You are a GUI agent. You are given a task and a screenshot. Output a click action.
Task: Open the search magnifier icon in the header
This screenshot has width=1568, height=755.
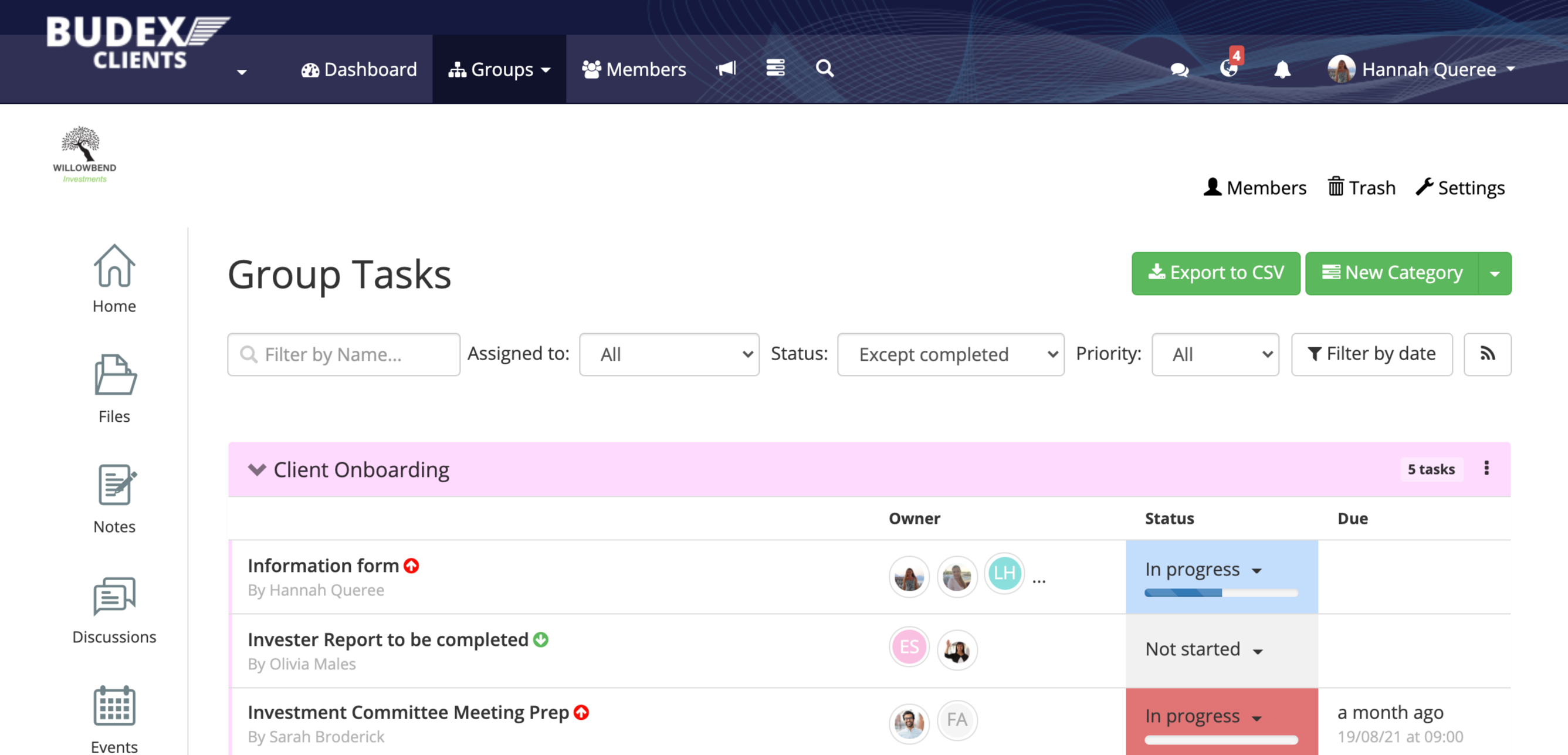[x=825, y=67]
